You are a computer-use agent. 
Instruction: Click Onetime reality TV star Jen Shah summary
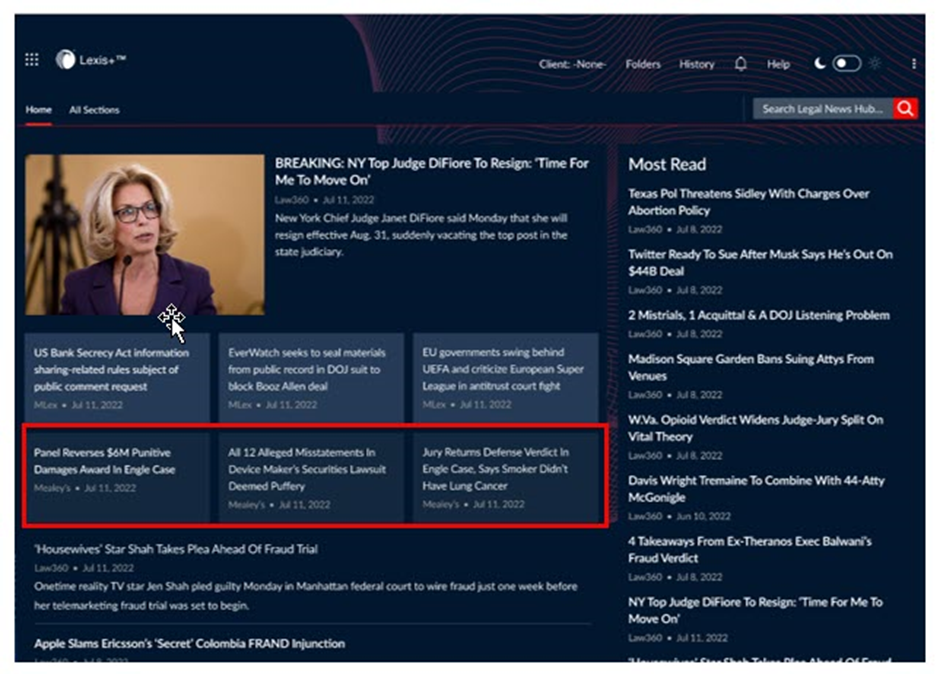(x=306, y=596)
